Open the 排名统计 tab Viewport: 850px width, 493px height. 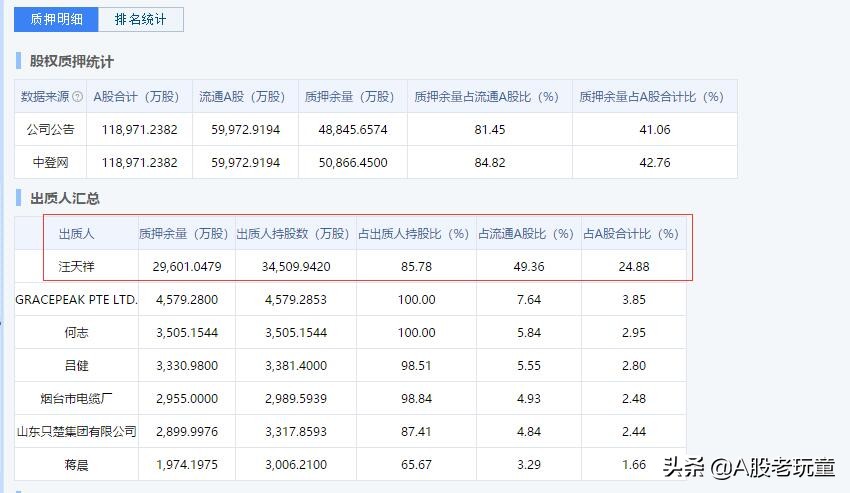[141, 19]
